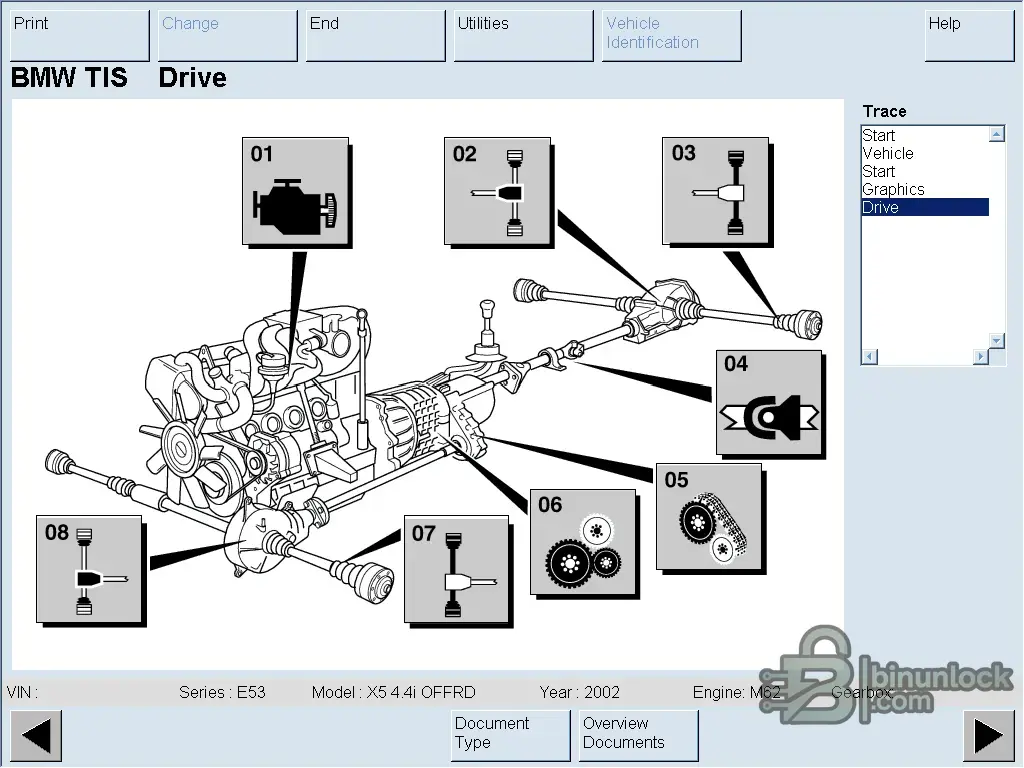The height and width of the screenshot is (768, 1024).
Task: Select first 'Start' entry in Trace list
Action: [x=925, y=135]
